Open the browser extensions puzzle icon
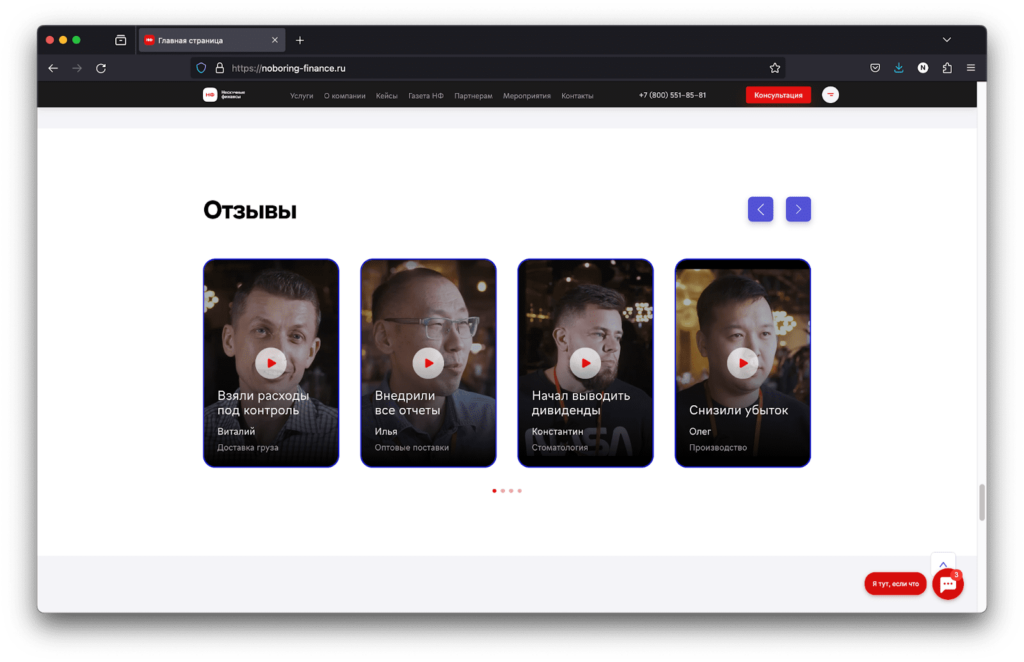This screenshot has width=1024, height=662. click(947, 68)
